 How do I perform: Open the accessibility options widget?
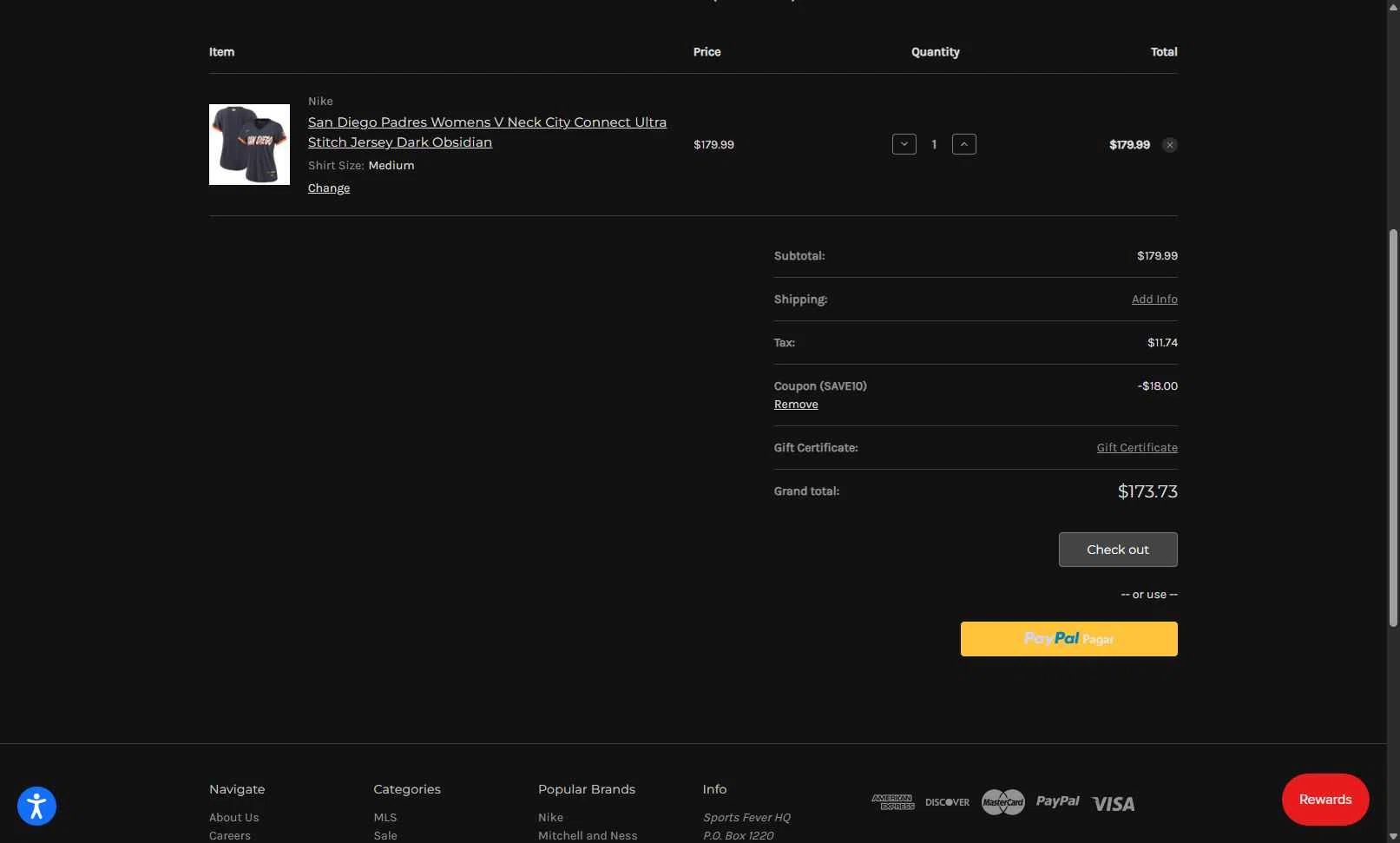pos(36,806)
